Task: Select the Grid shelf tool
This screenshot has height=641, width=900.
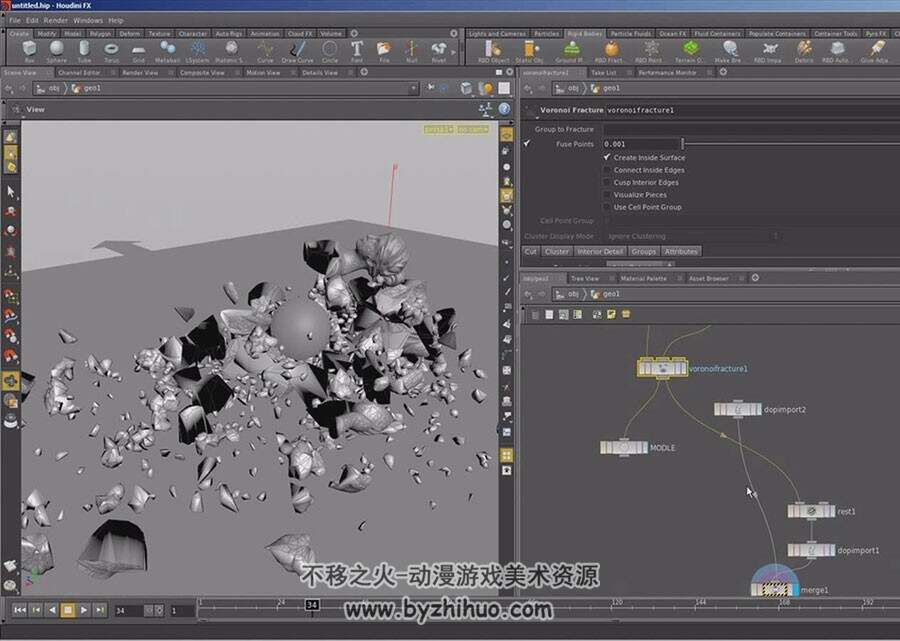Action: click(x=138, y=51)
